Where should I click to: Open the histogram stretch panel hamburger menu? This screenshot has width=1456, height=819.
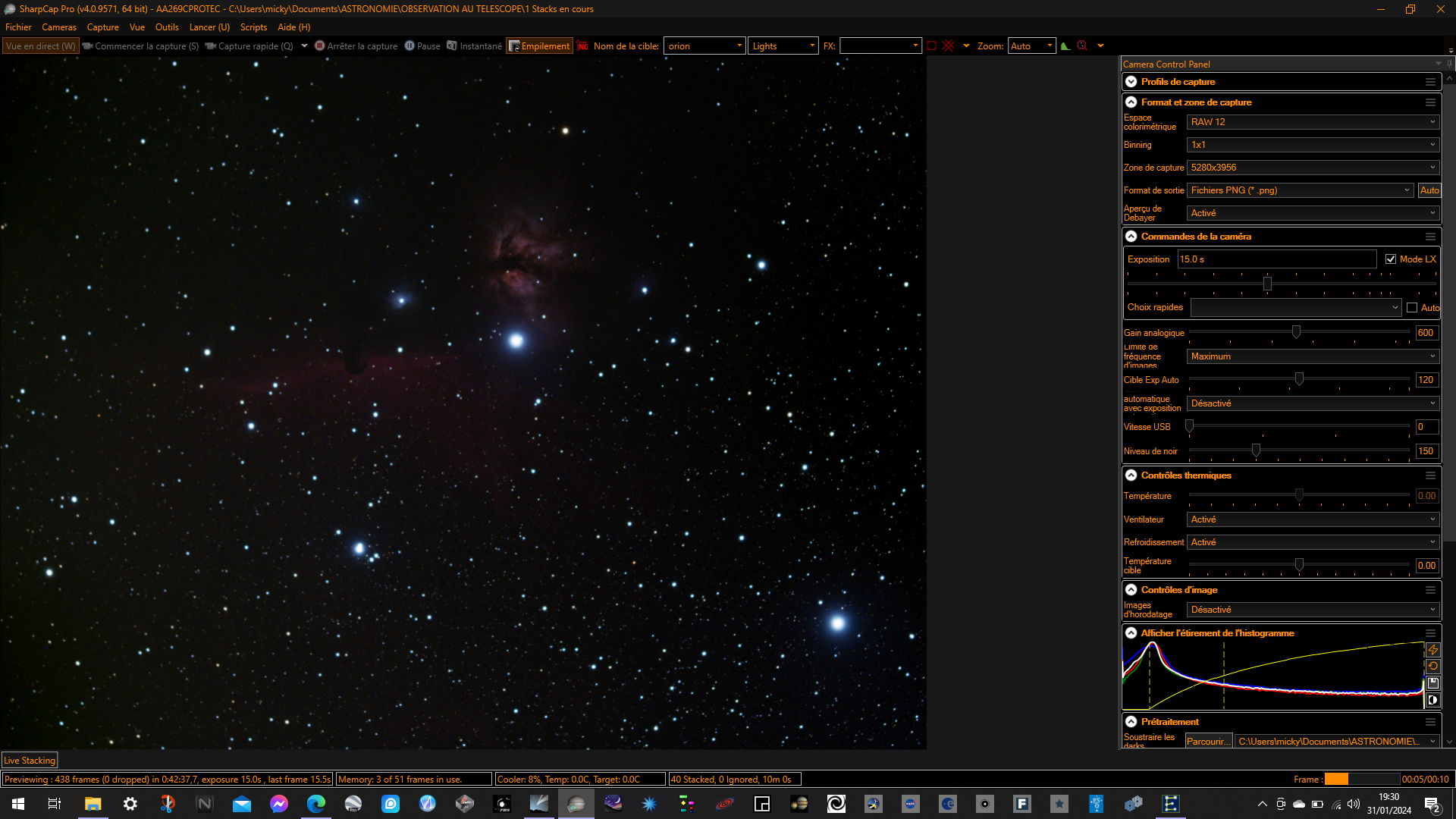(x=1430, y=633)
